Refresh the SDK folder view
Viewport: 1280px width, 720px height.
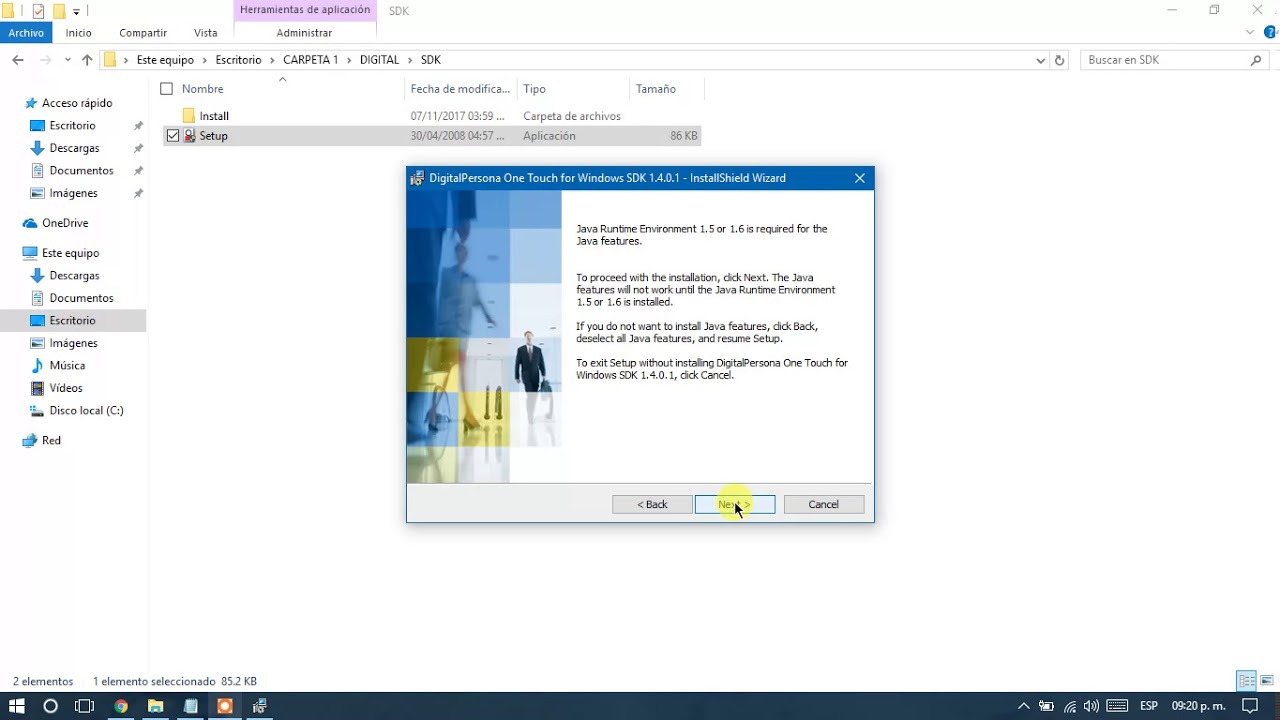pos(1060,60)
